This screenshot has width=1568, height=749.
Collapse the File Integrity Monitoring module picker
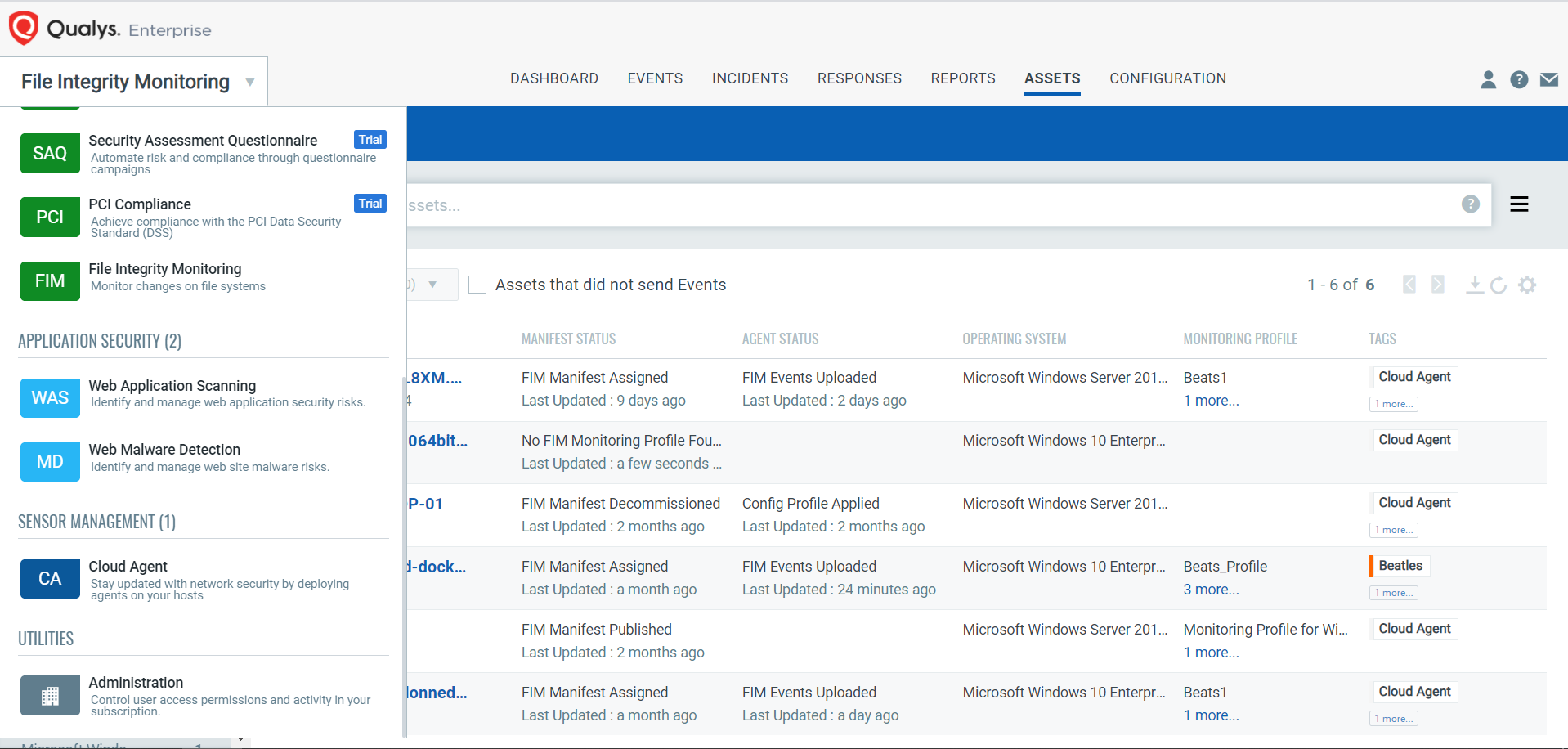(250, 82)
